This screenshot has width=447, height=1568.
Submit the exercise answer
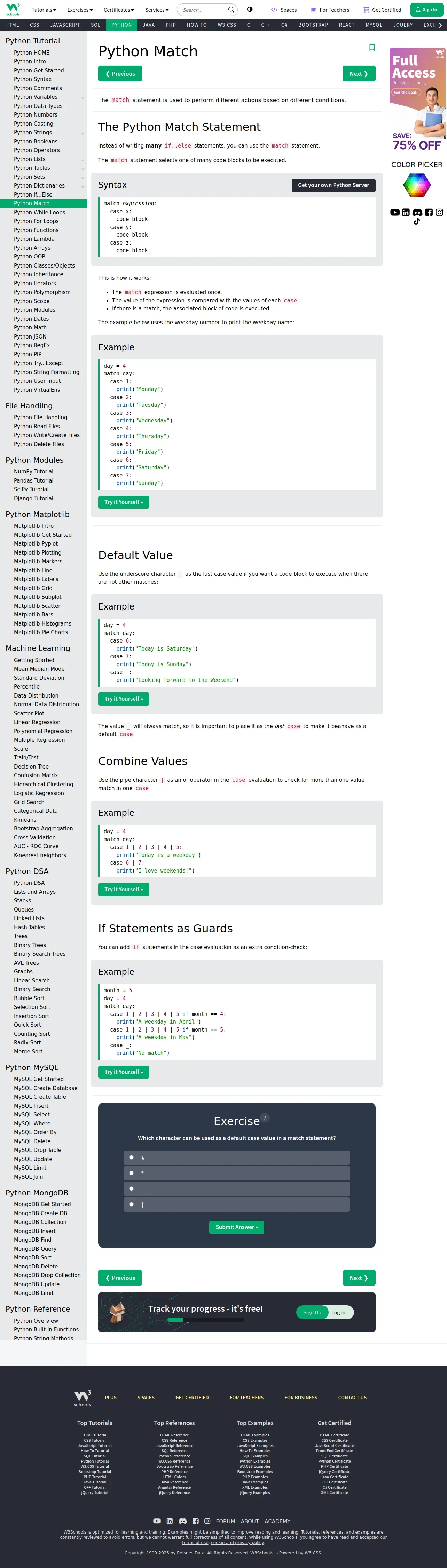(236, 1227)
